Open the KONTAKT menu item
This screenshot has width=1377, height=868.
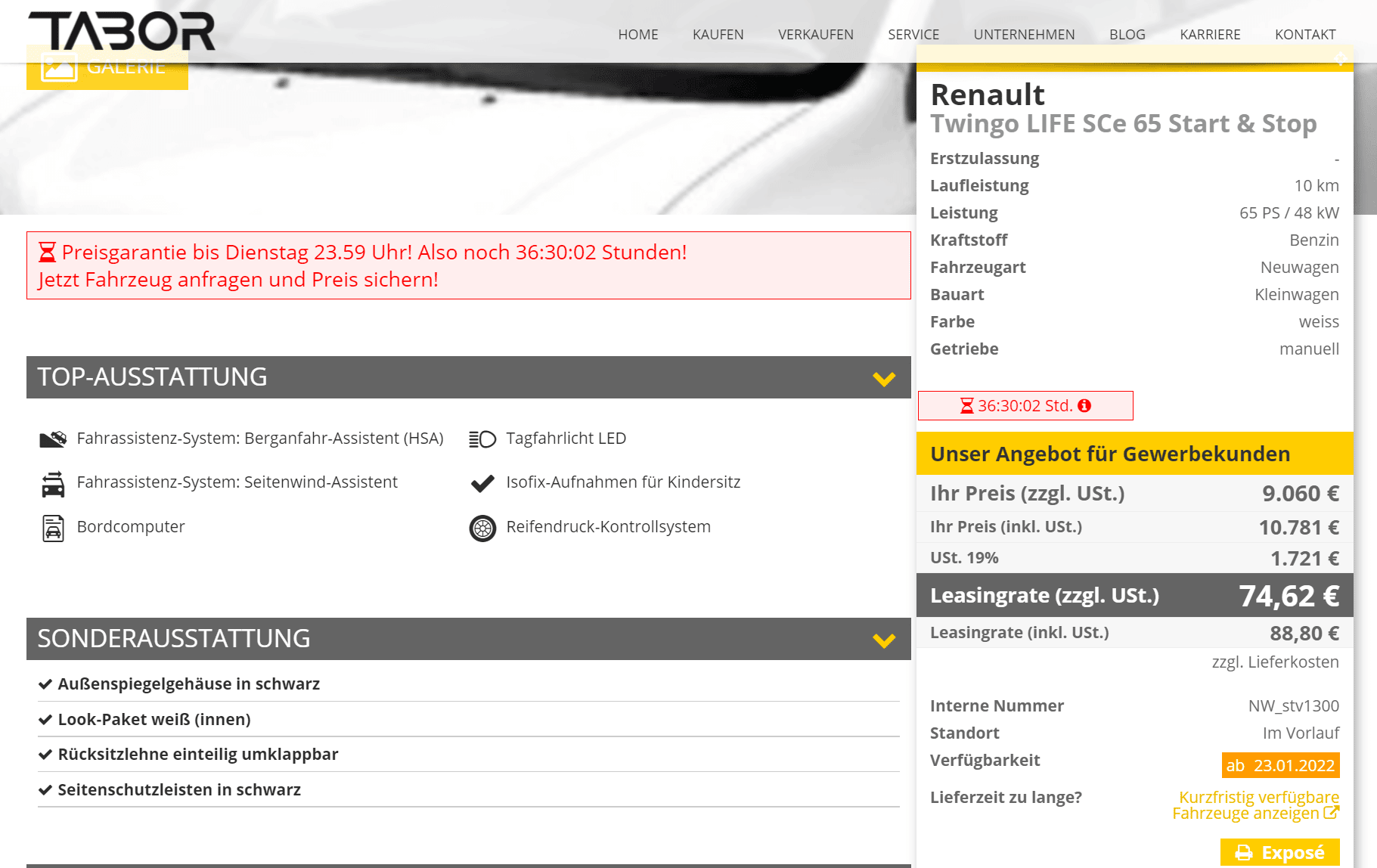point(1305,35)
